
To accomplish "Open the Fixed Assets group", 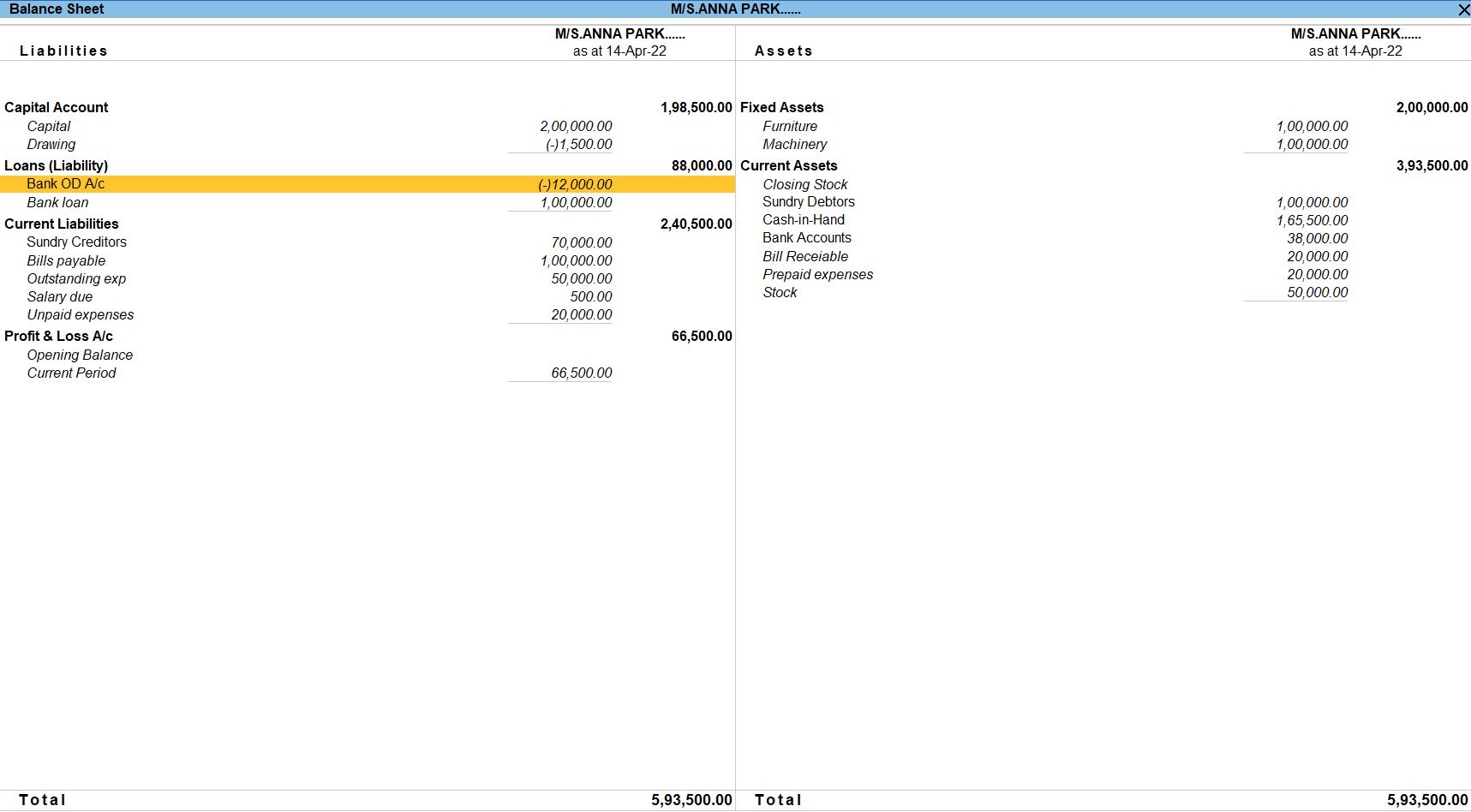I will (781, 107).
